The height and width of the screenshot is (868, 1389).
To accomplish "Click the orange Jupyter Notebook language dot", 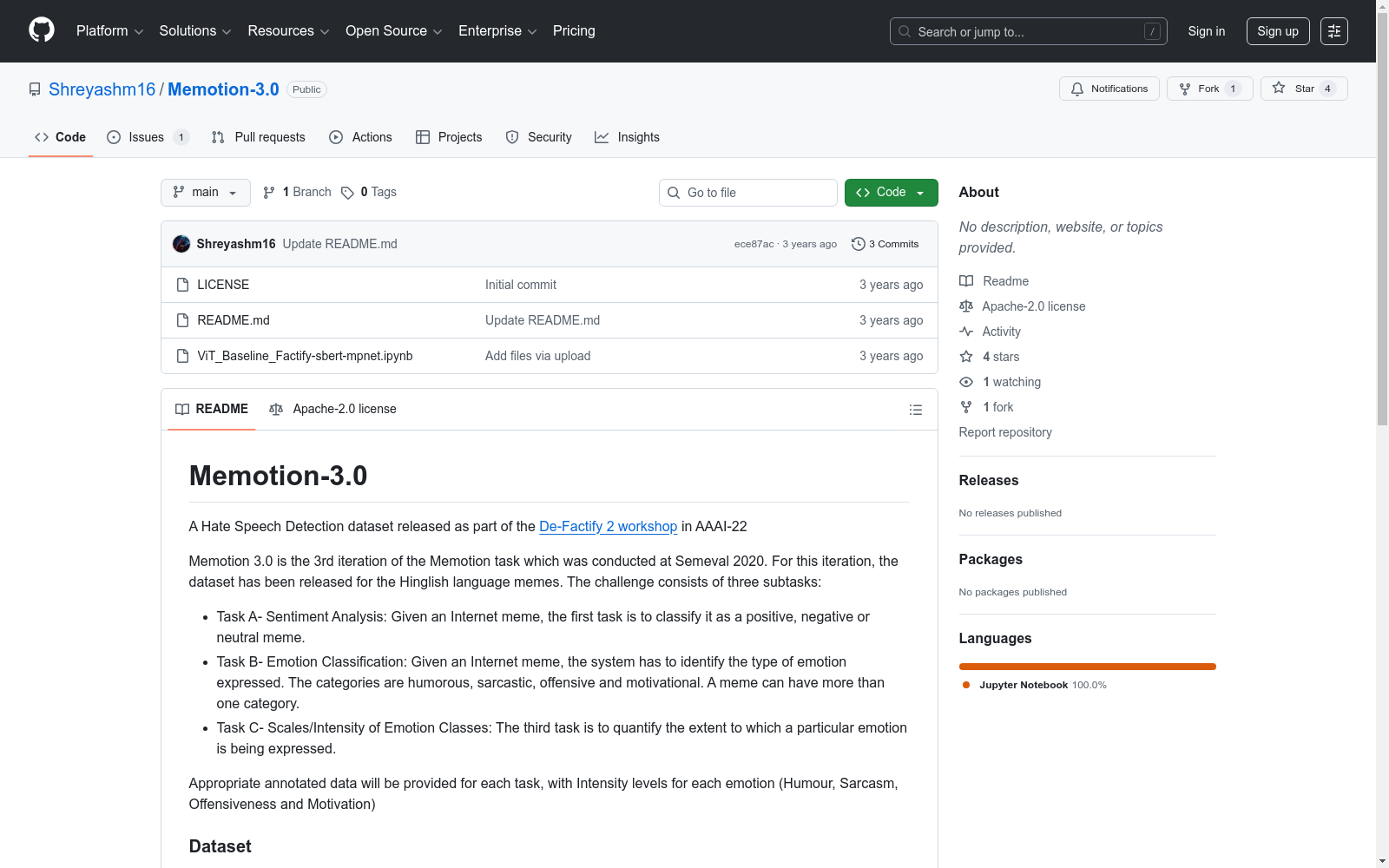I will (x=966, y=685).
